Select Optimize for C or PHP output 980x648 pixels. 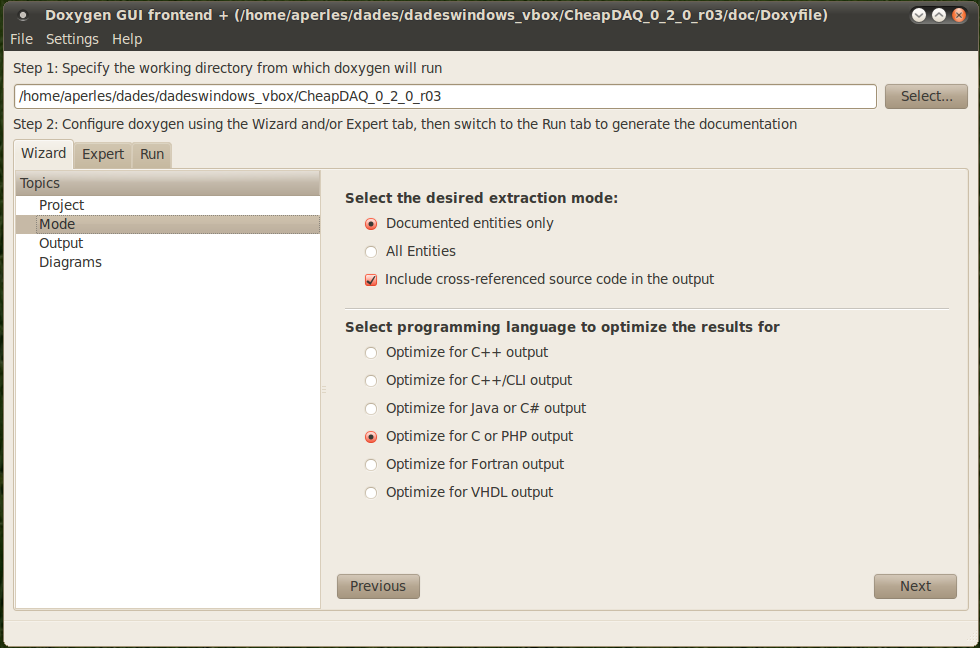(x=469, y=437)
